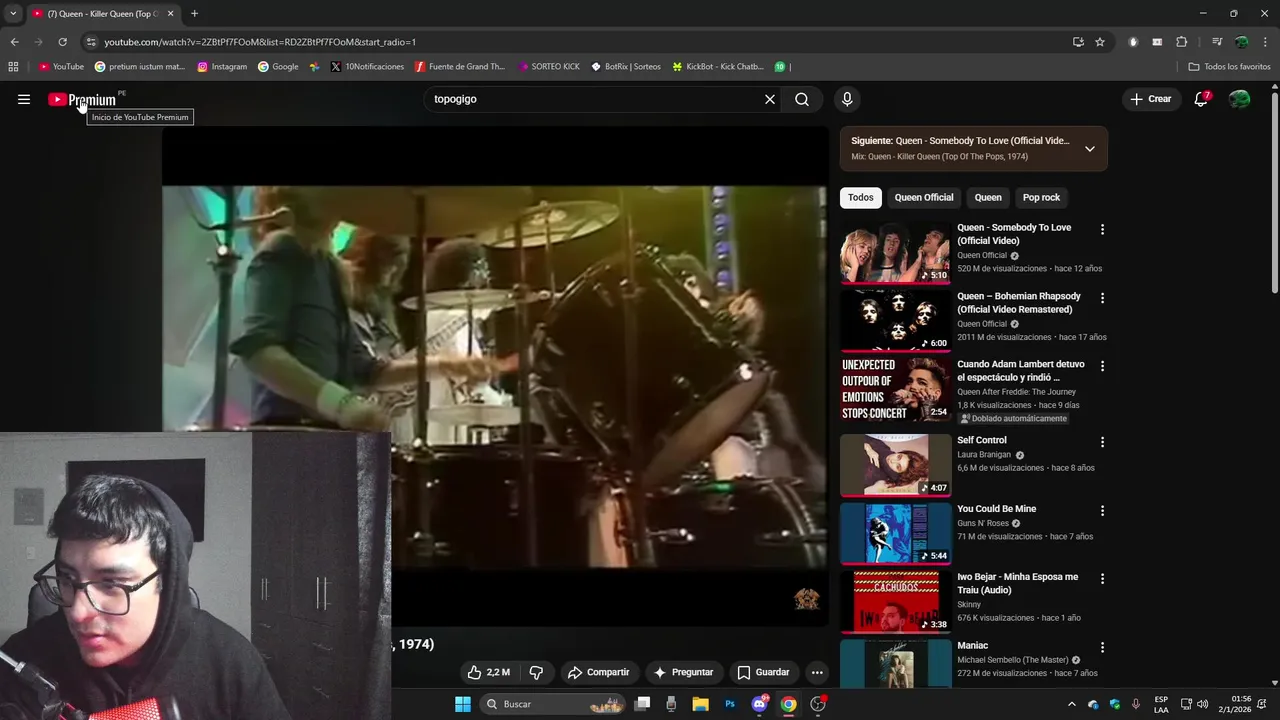Open Chrome tab search dropdown
Viewport: 1280px width, 720px height.
13,14
